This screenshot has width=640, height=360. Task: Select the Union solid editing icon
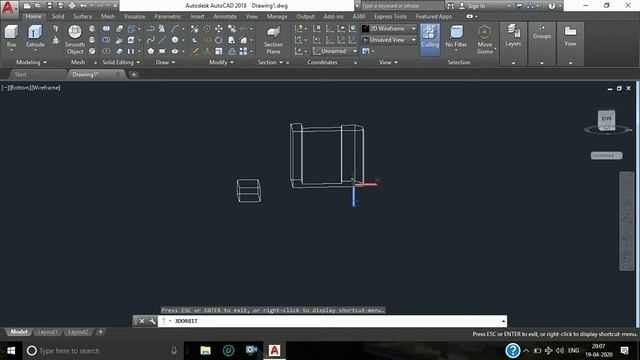tap(106, 29)
